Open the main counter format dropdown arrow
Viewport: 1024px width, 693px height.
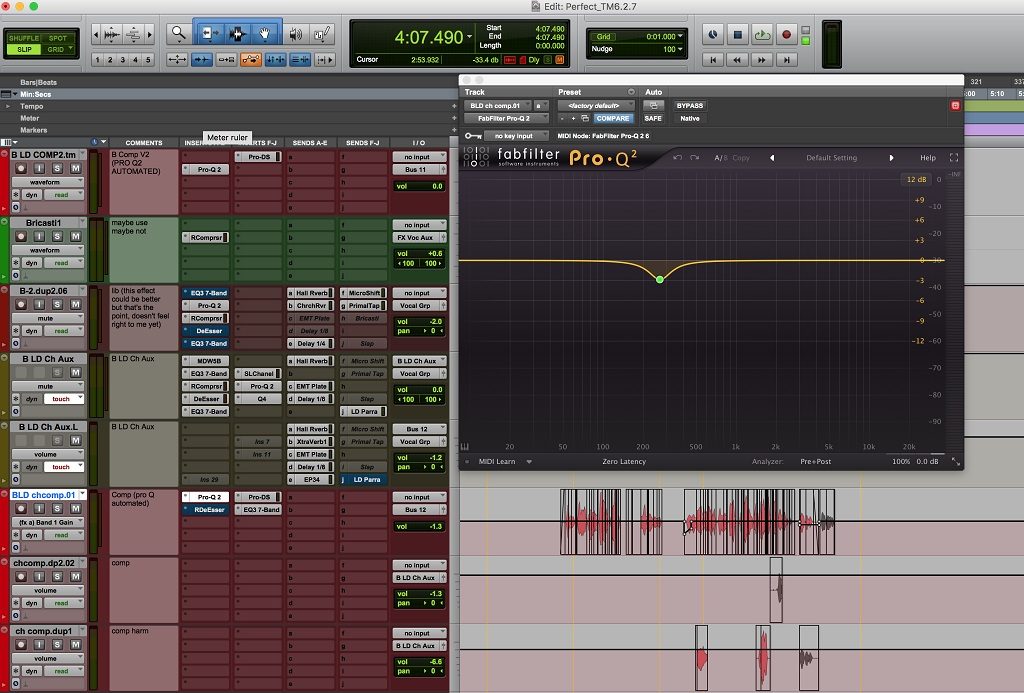(x=469, y=37)
